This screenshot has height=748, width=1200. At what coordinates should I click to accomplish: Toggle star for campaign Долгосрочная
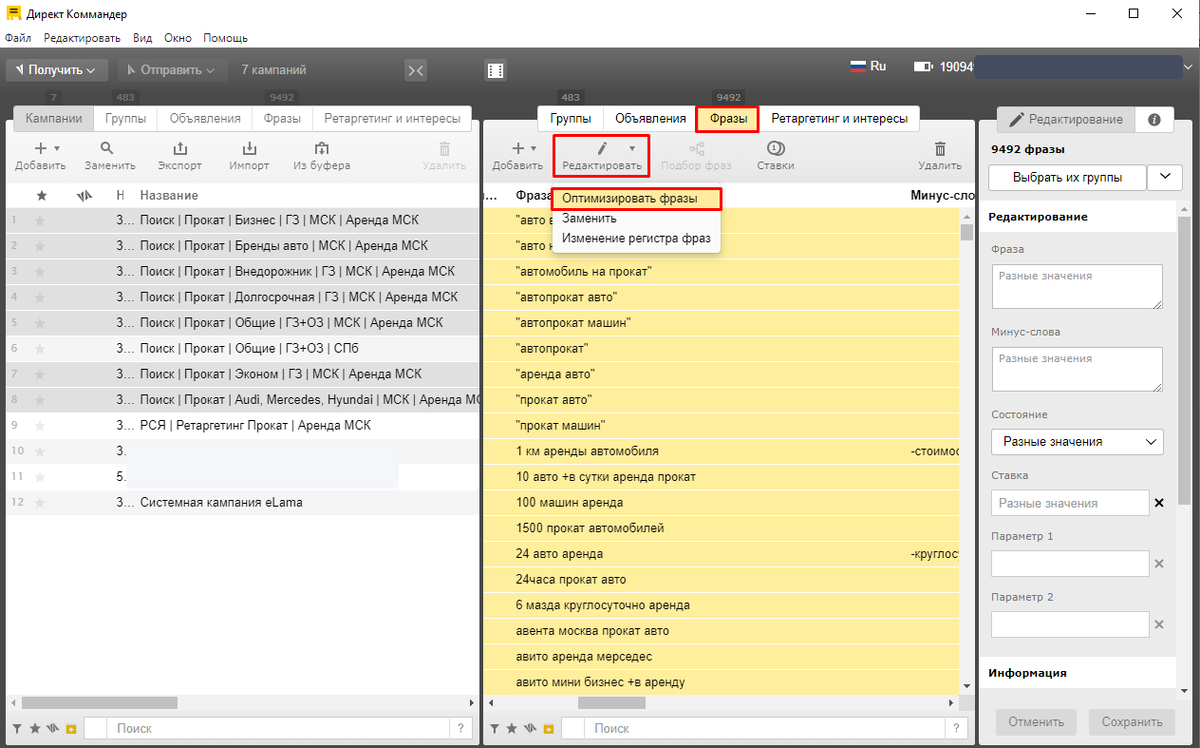(x=41, y=297)
